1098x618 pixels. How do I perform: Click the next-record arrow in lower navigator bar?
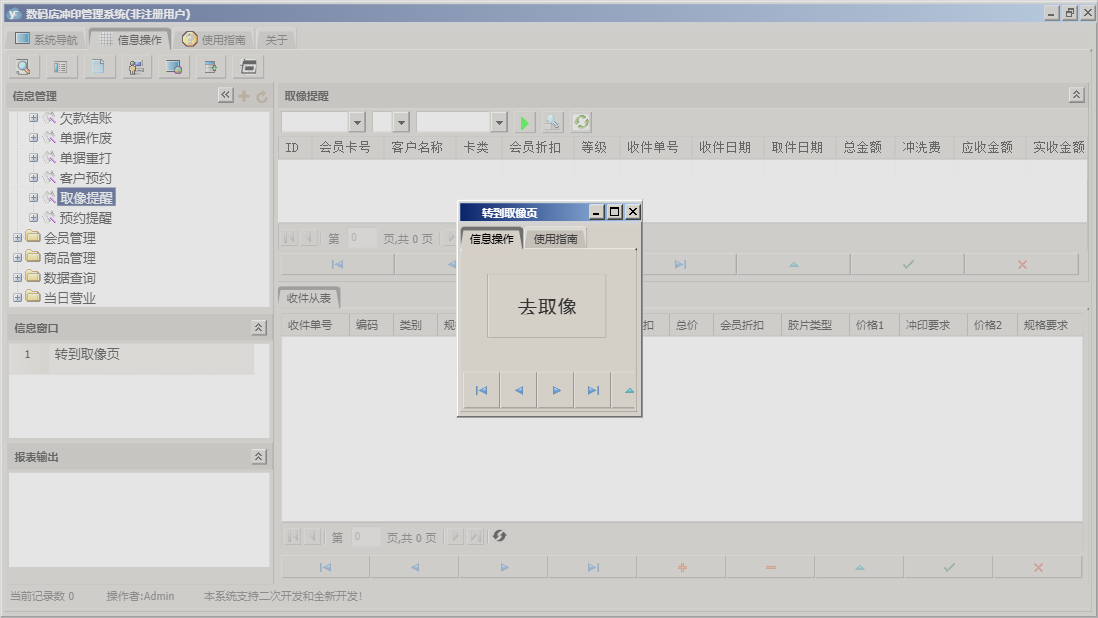[x=504, y=568]
